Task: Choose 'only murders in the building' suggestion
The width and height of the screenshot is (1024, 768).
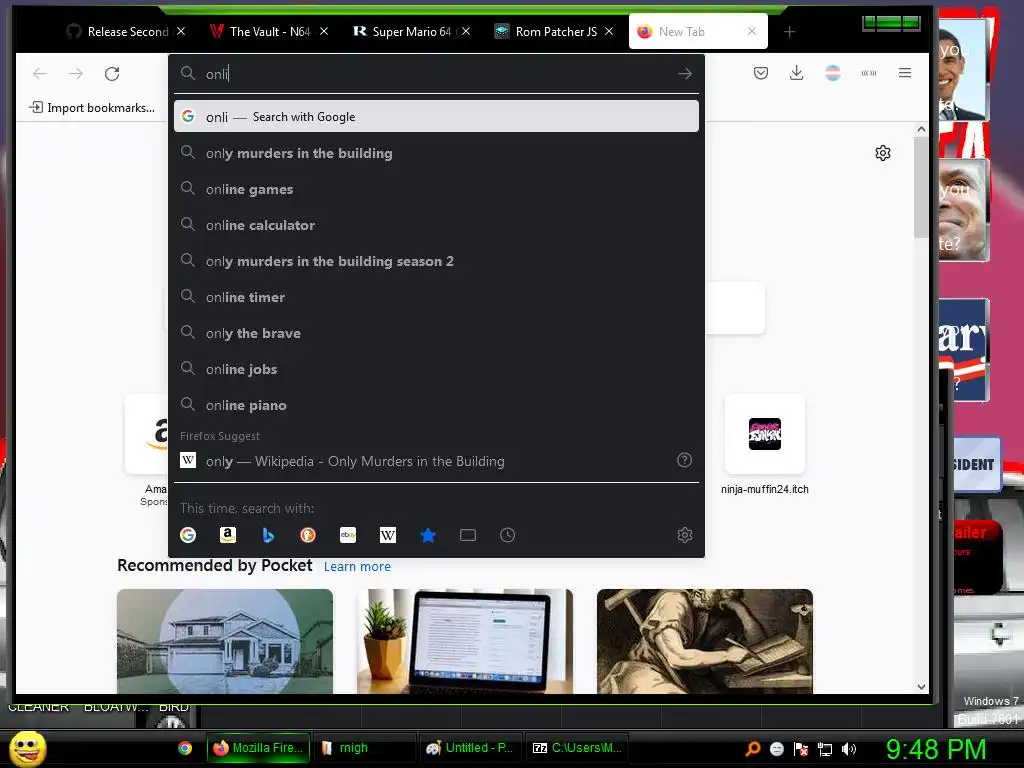Action: tap(436, 153)
